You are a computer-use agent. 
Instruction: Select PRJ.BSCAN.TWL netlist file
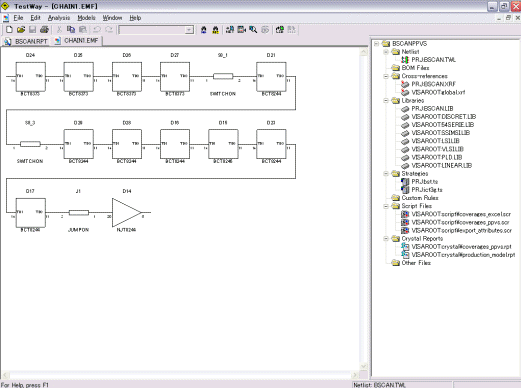[x=433, y=60]
